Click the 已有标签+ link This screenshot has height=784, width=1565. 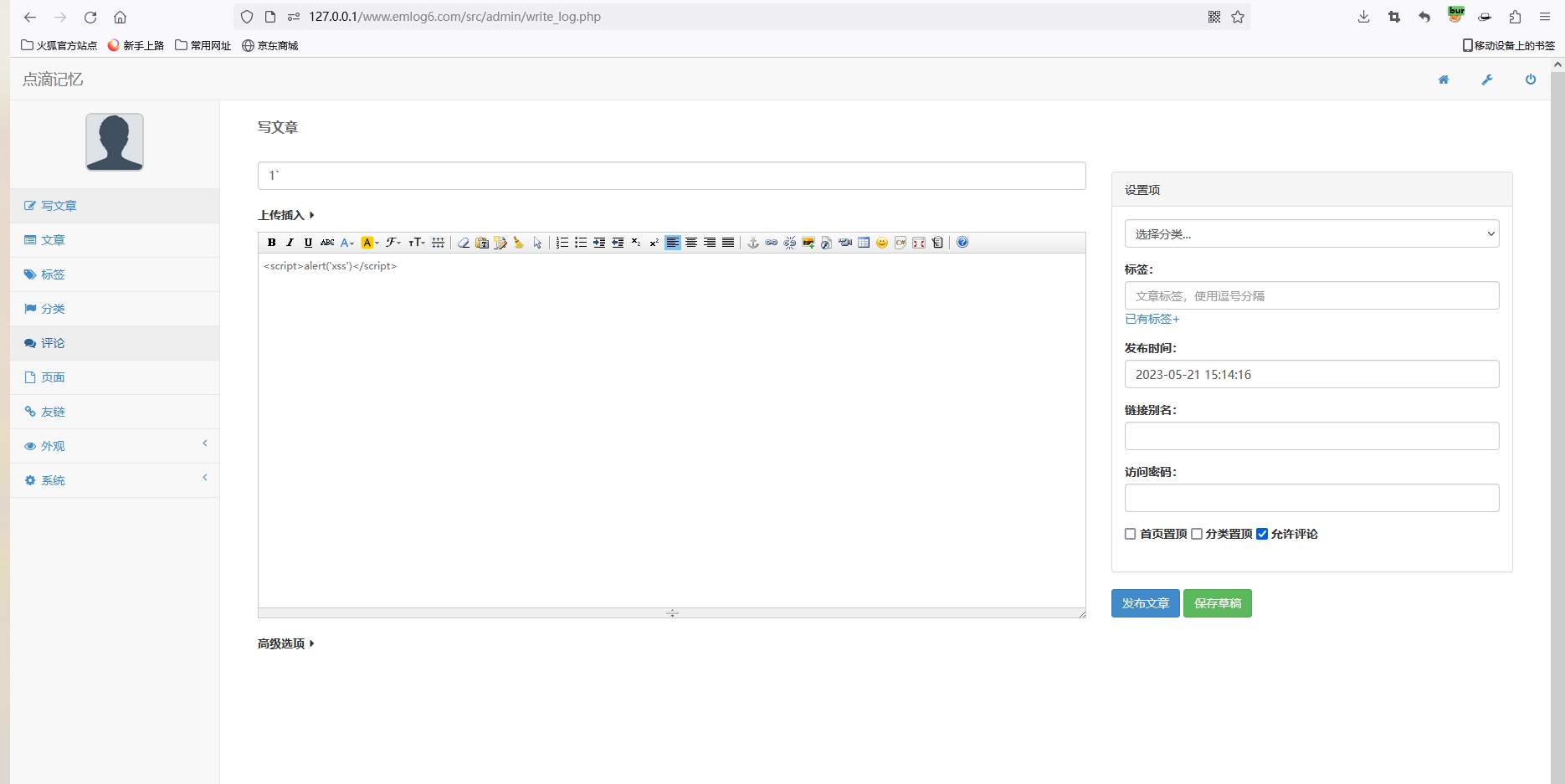1152,319
